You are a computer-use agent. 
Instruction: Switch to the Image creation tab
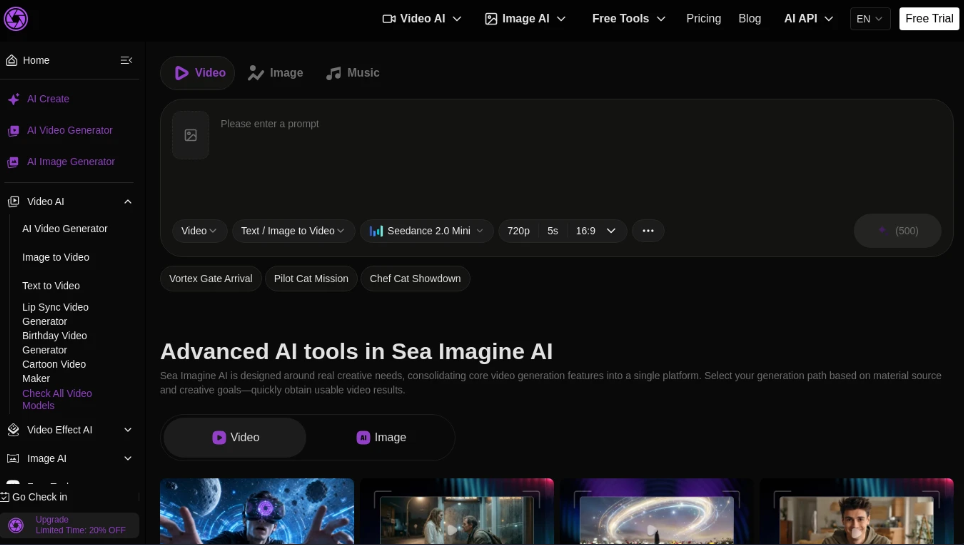click(275, 73)
